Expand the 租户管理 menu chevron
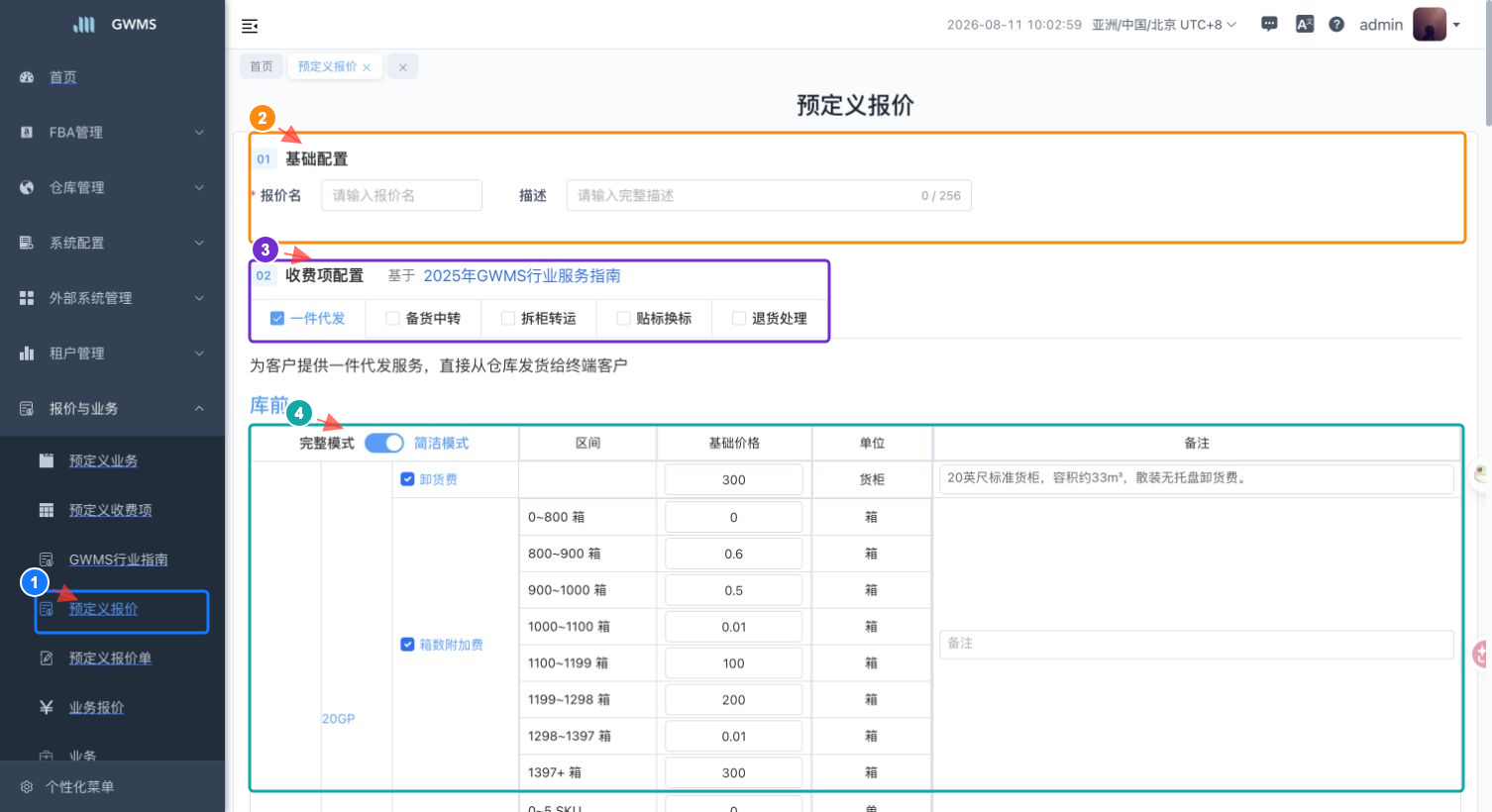Viewport: 1492px width, 812px height. tap(199, 354)
